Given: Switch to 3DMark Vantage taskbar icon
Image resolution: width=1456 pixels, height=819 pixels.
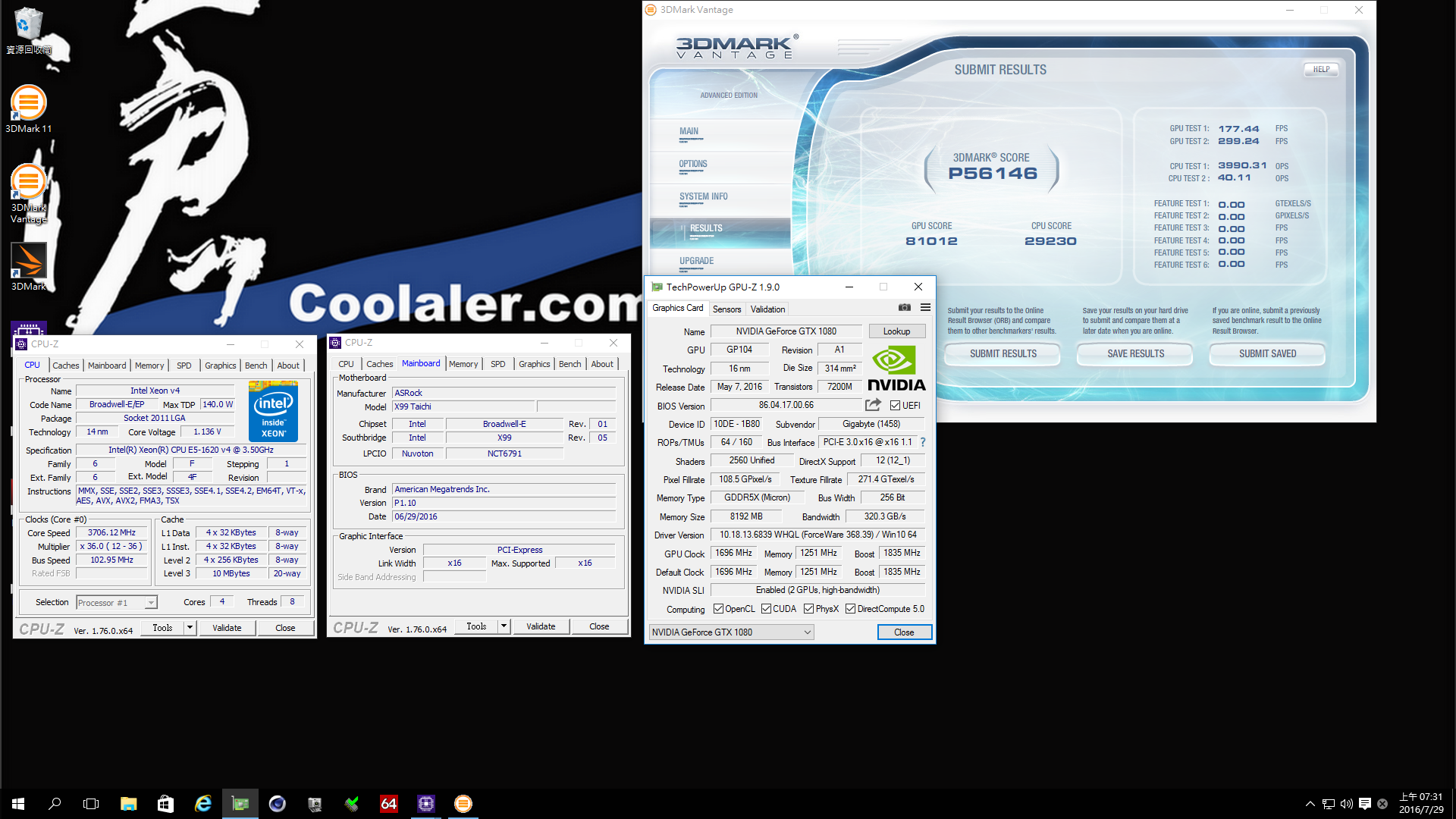Looking at the screenshot, I should pyautogui.click(x=463, y=804).
